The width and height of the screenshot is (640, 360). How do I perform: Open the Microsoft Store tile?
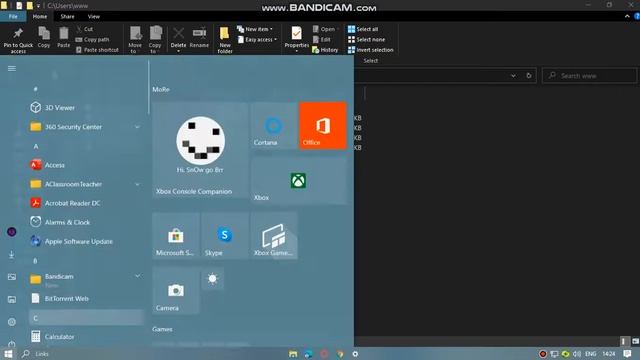(x=176, y=236)
